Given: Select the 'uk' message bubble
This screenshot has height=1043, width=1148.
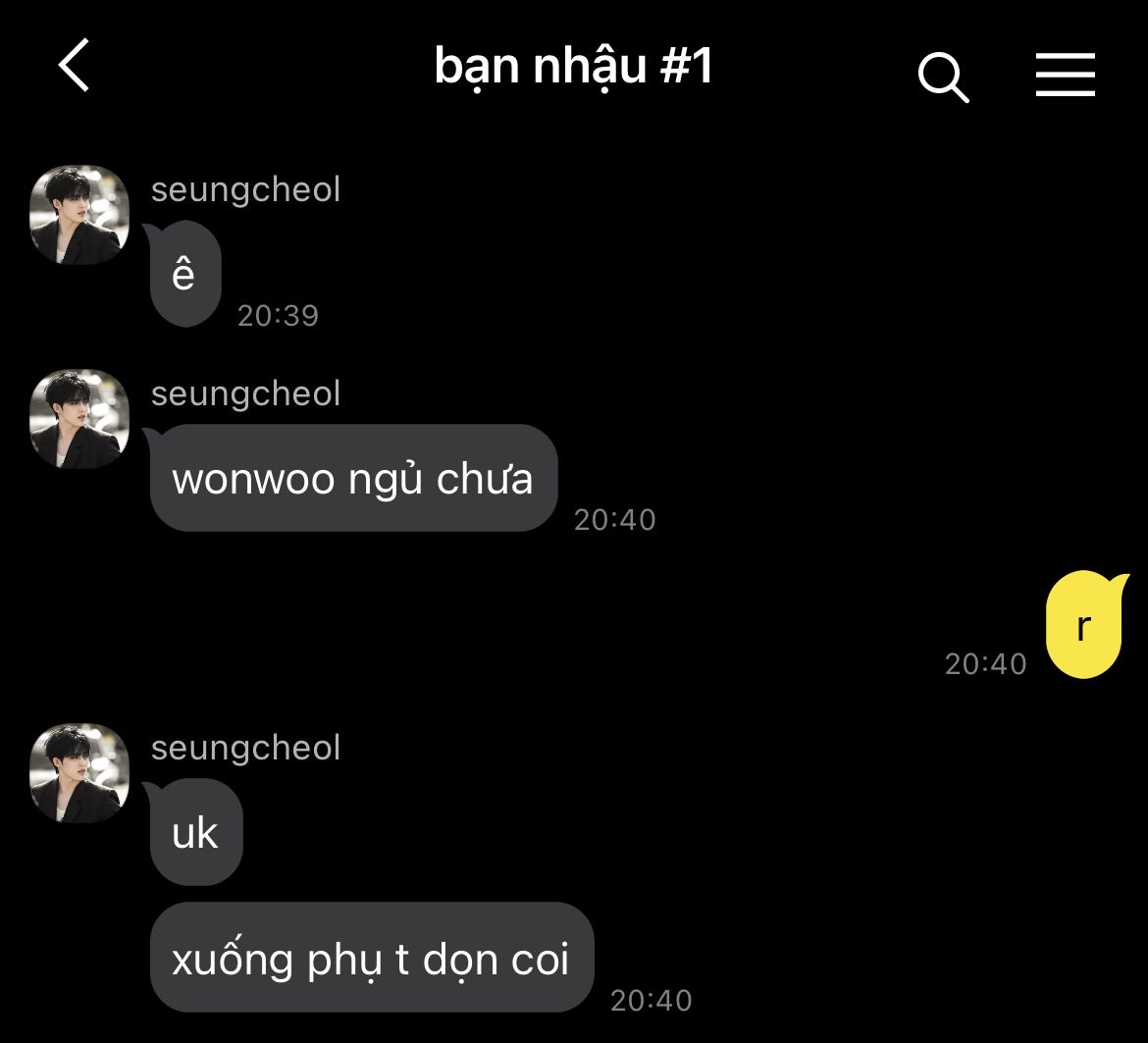Looking at the screenshot, I should coord(194,832).
